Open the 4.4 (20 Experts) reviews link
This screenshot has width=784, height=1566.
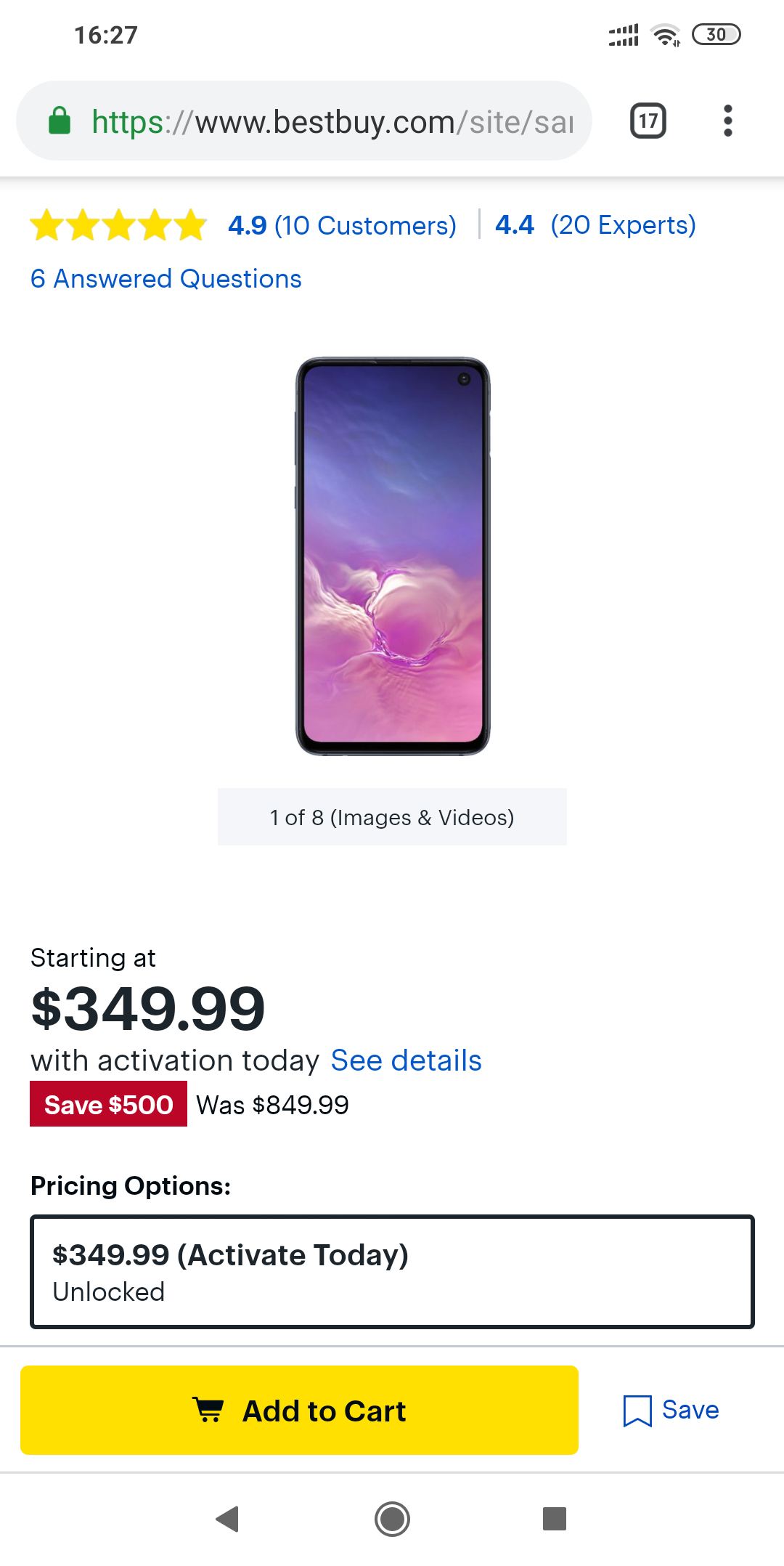tap(595, 225)
